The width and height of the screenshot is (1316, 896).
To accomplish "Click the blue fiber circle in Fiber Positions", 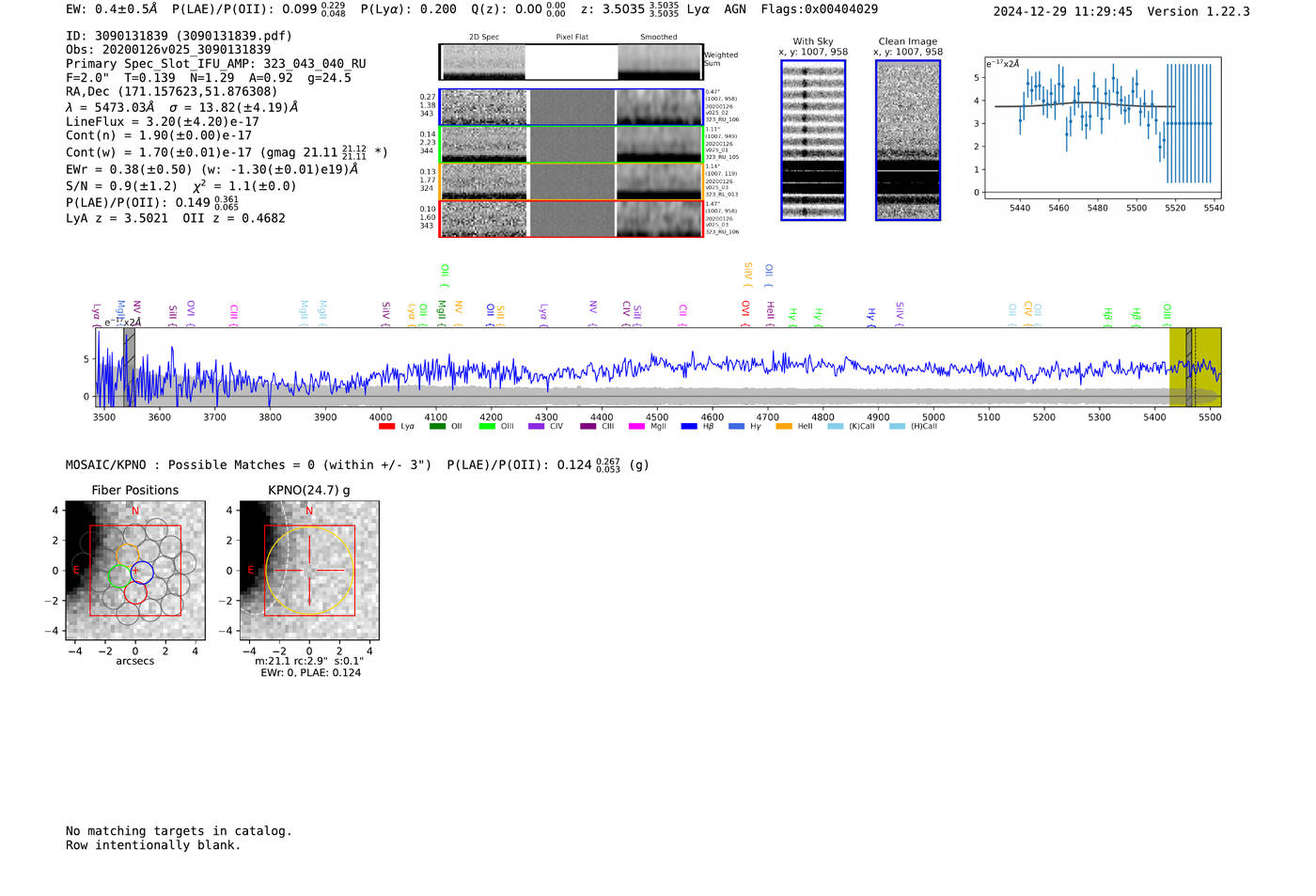I will pyautogui.click(x=141, y=571).
